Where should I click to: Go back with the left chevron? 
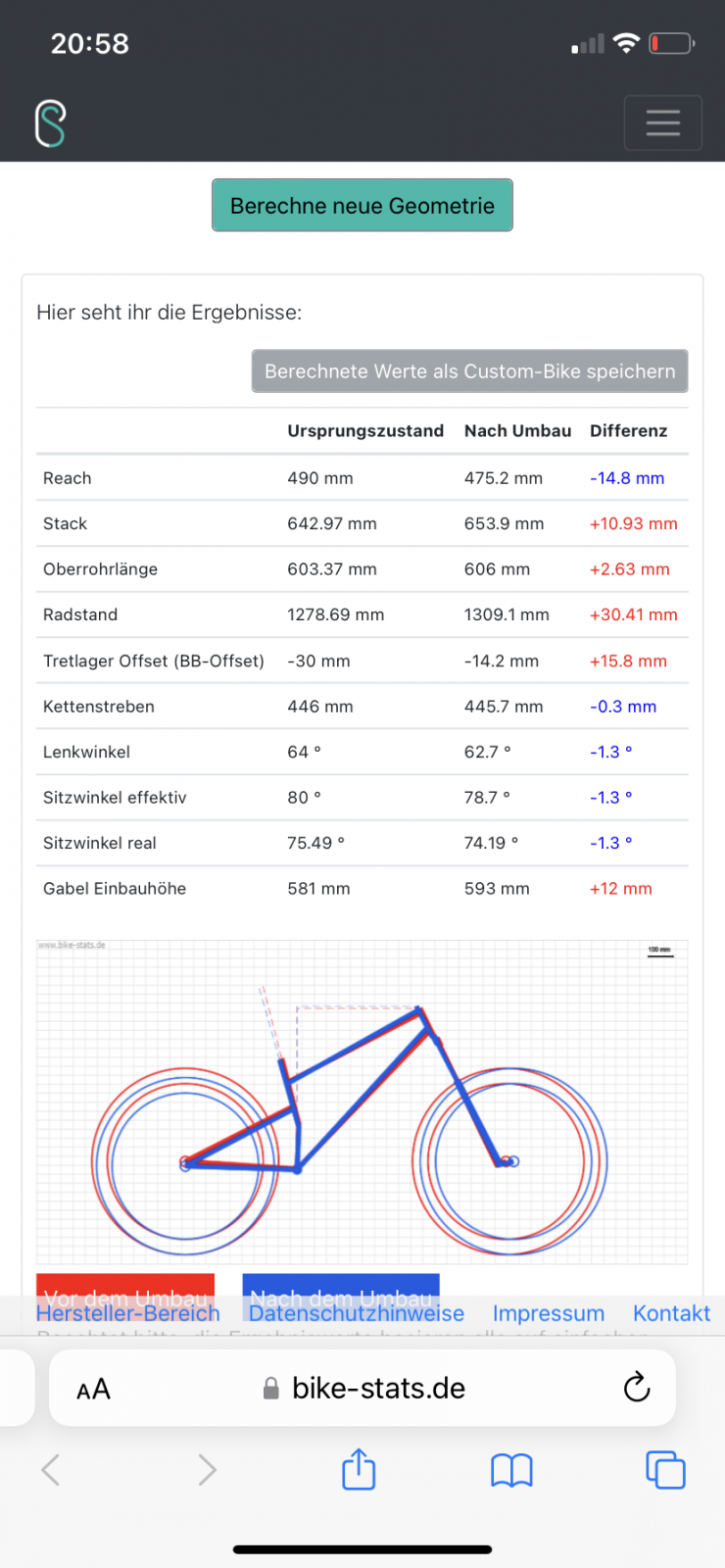(51, 1470)
